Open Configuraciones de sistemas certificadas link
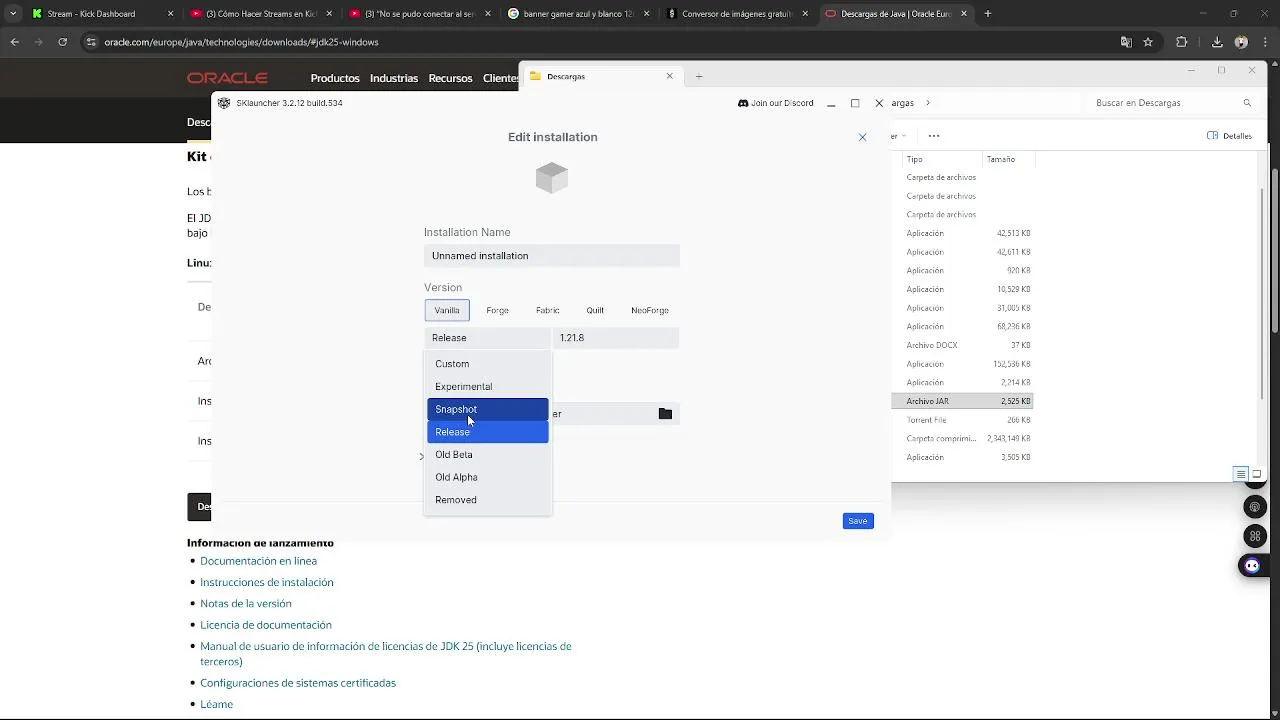1280x720 pixels. (x=298, y=683)
